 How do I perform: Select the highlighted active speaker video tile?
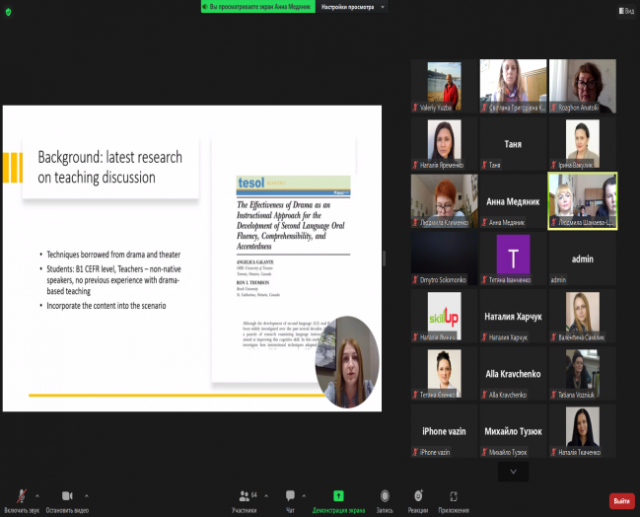(582, 201)
